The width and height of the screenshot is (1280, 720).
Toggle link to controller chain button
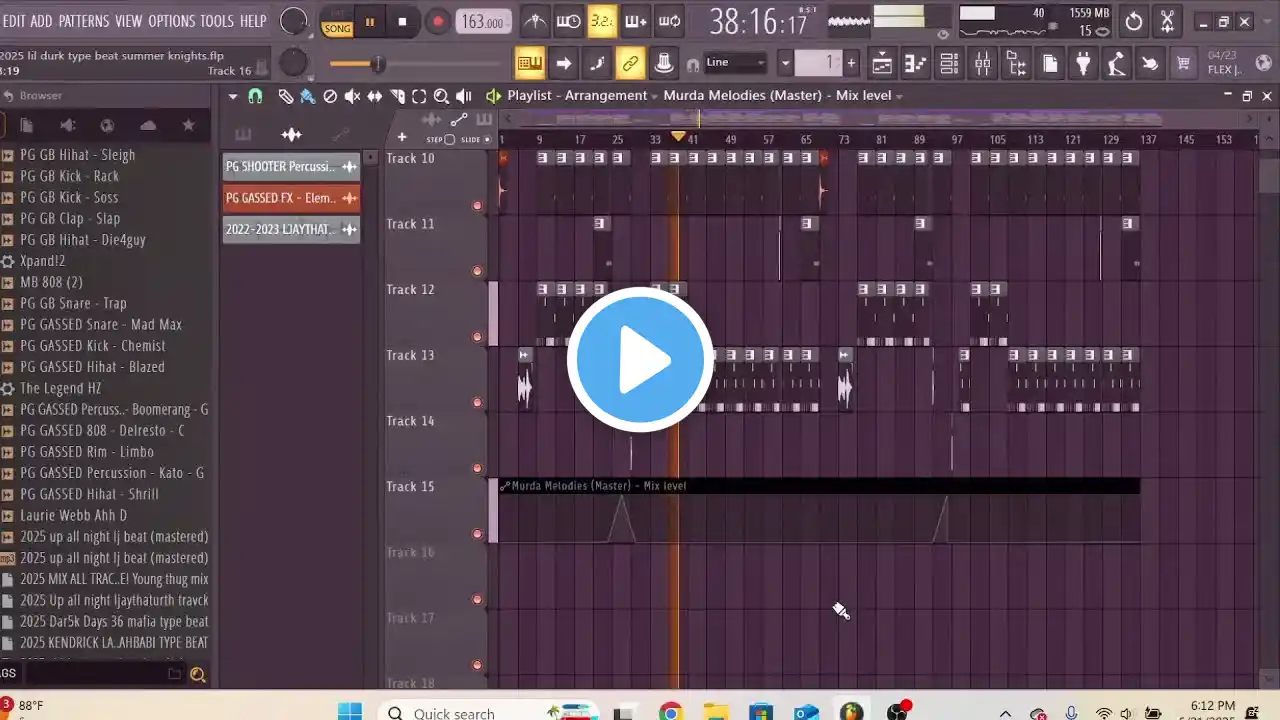(x=630, y=64)
